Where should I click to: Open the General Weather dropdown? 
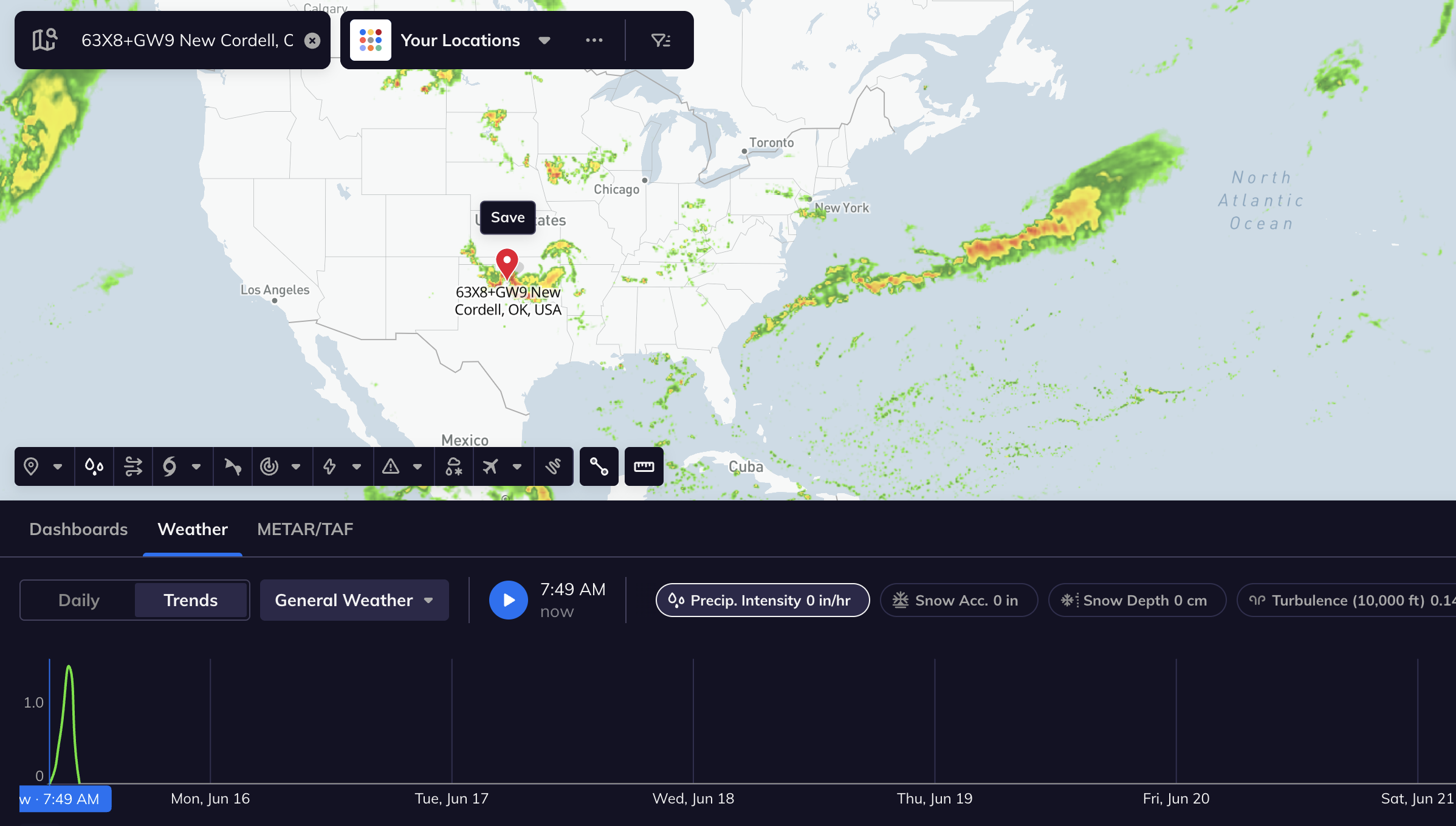pyautogui.click(x=354, y=600)
